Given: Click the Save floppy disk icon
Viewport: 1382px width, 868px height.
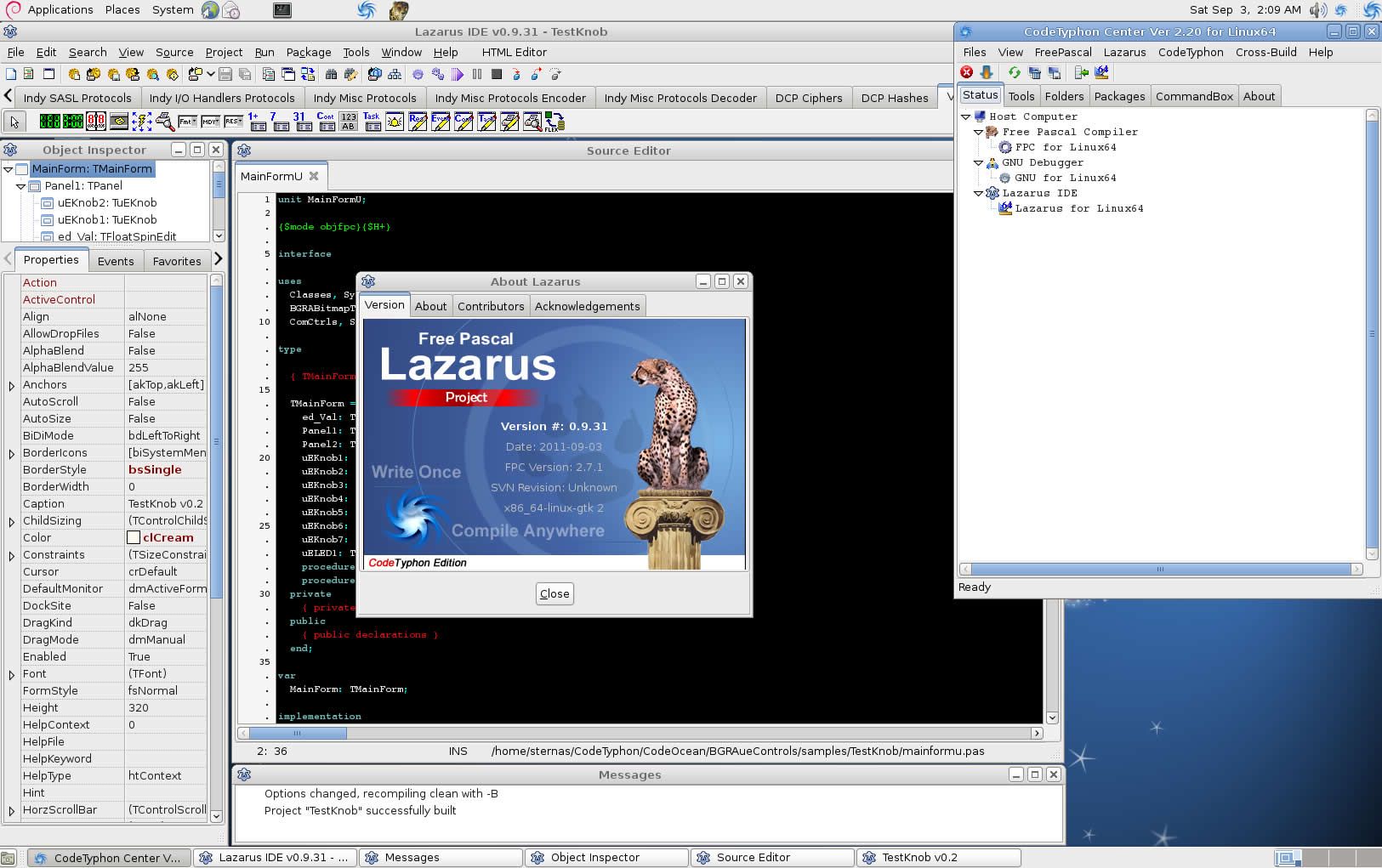Looking at the screenshot, I should pos(225,74).
